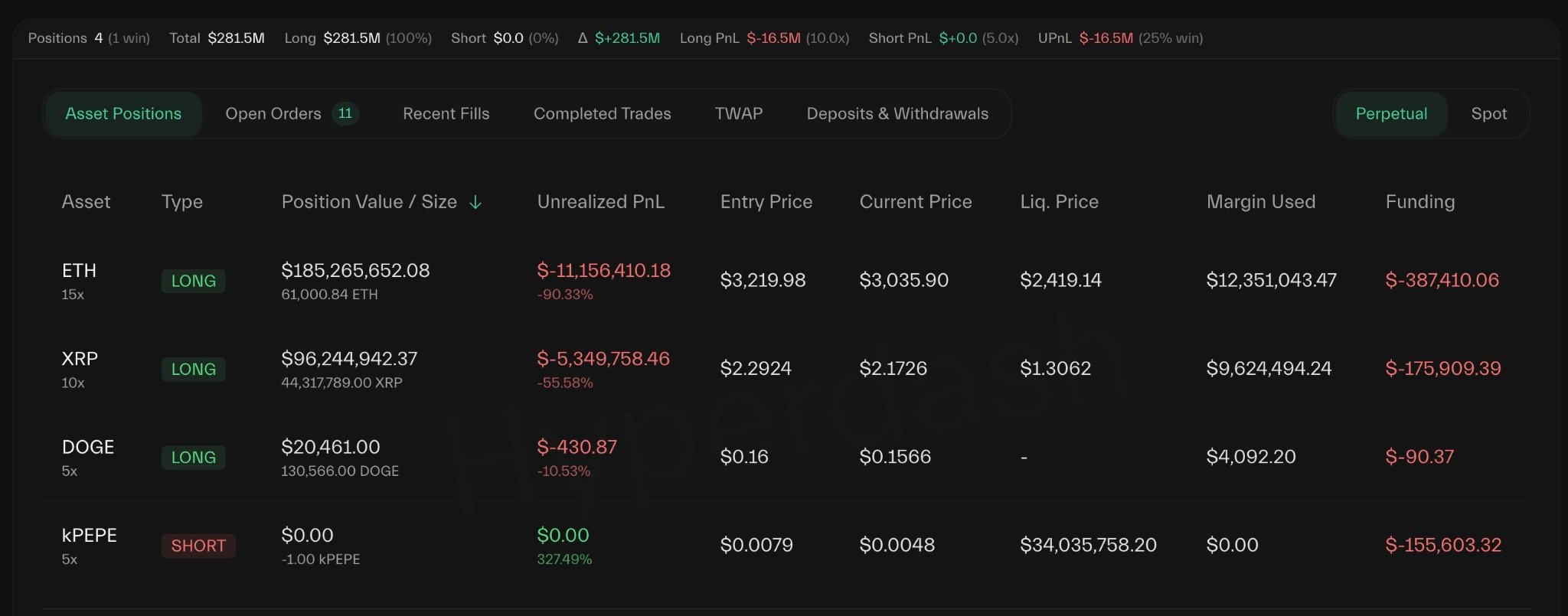The image size is (1568, 616).
Task: Click the LONG badge on ETH row
Action: pos(193,281)
